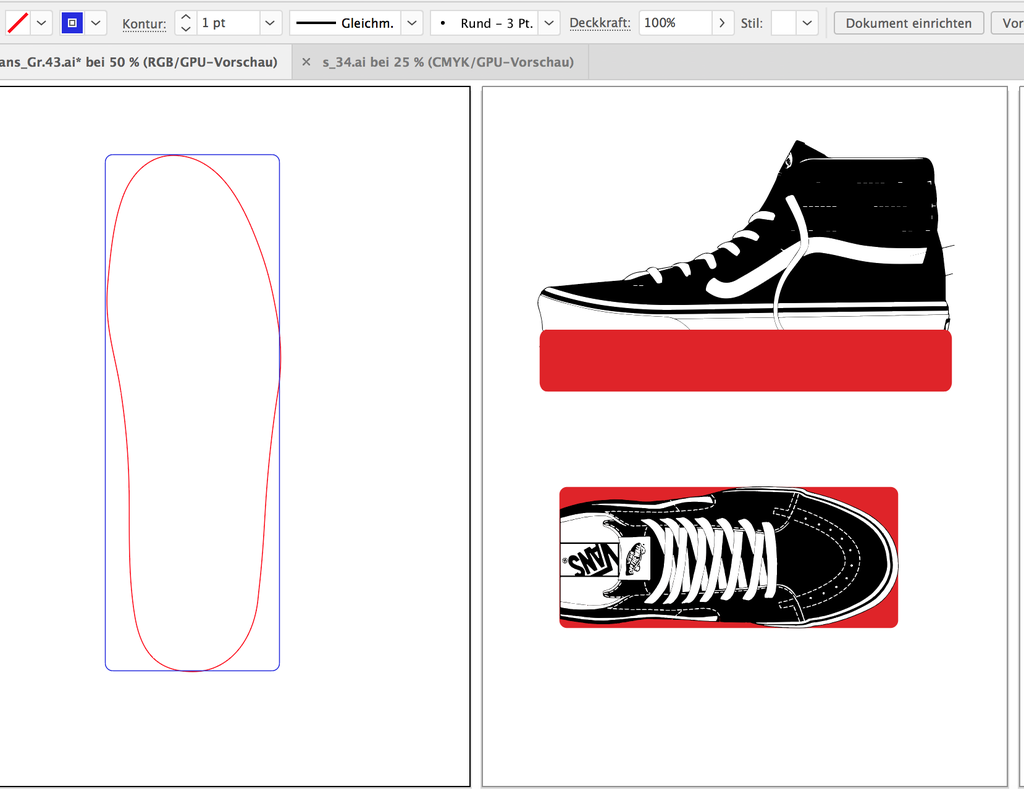Increase stroke weight with stepper up arrow
Viewport: 1024px width, 789px height.
pos(185,17)
